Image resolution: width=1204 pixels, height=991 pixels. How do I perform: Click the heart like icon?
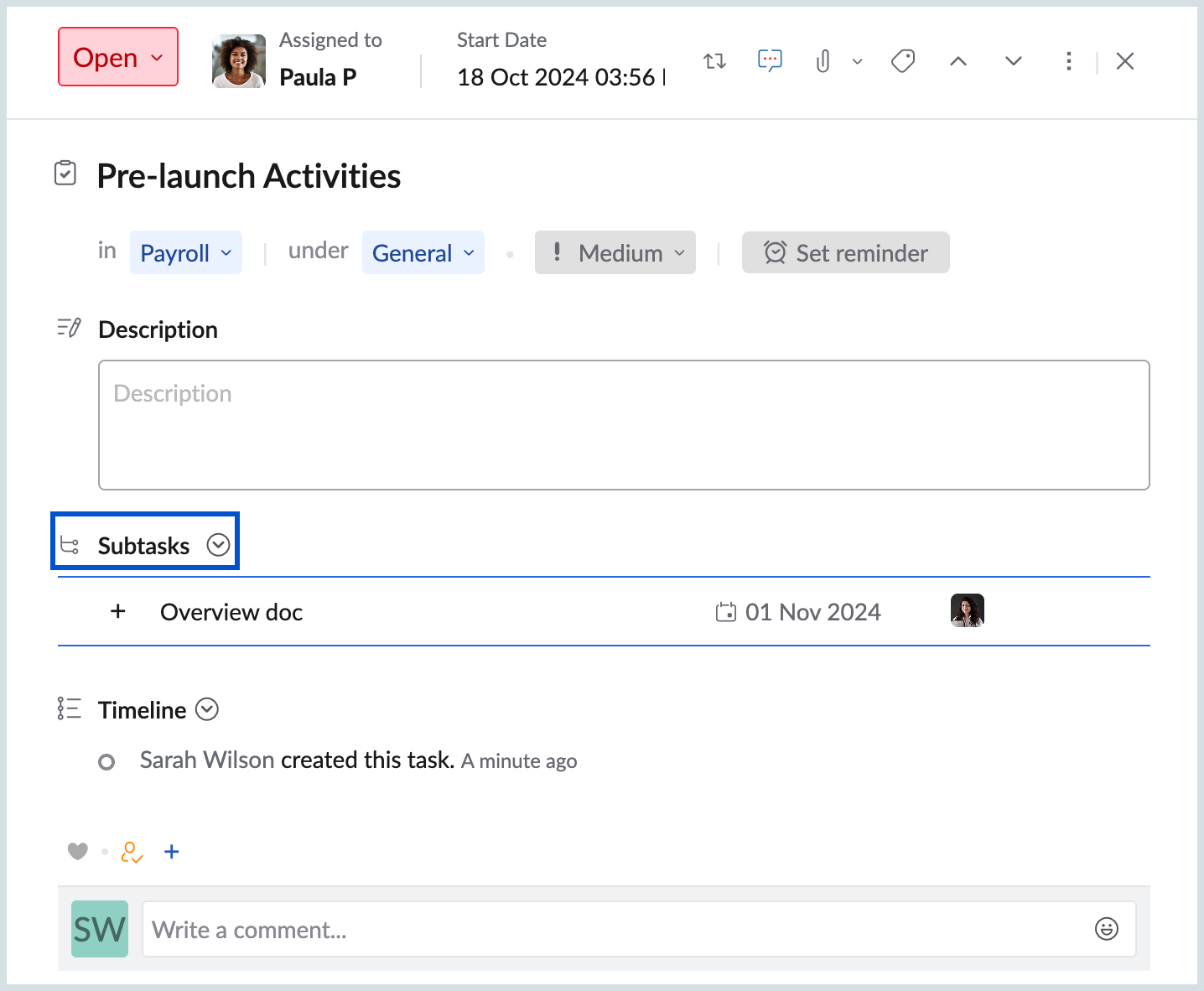(78, 852)
